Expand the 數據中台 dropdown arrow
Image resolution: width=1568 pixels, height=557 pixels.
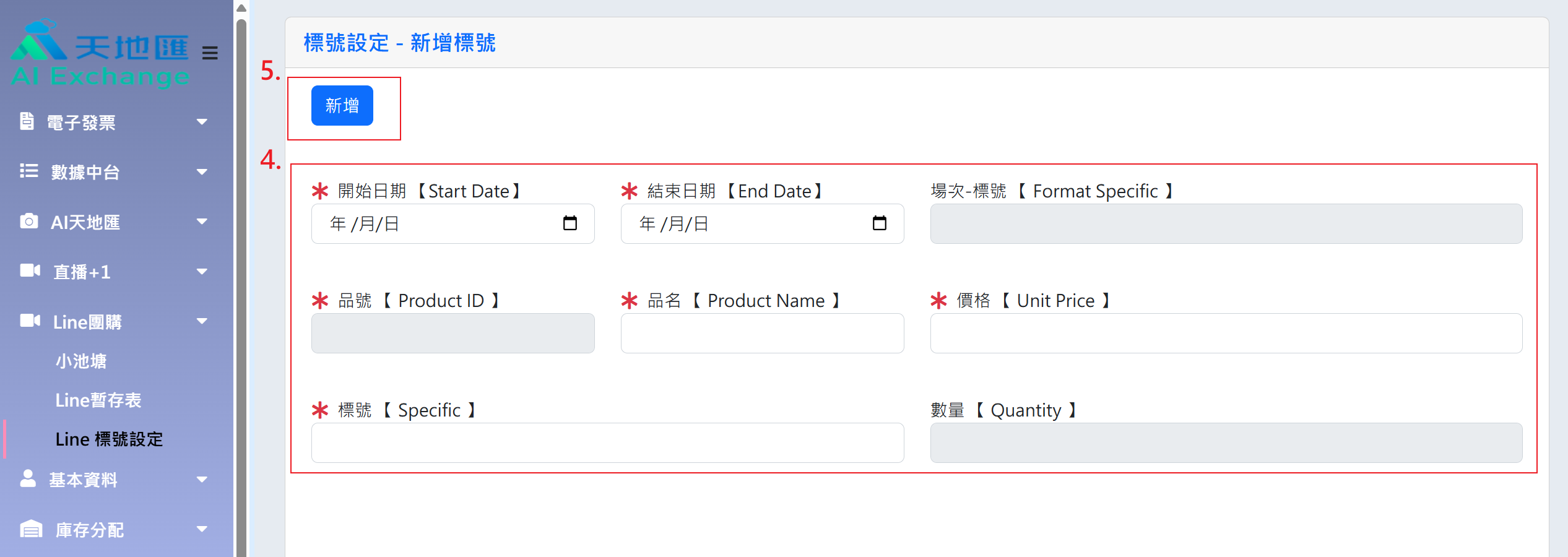[x=202, y=171]
